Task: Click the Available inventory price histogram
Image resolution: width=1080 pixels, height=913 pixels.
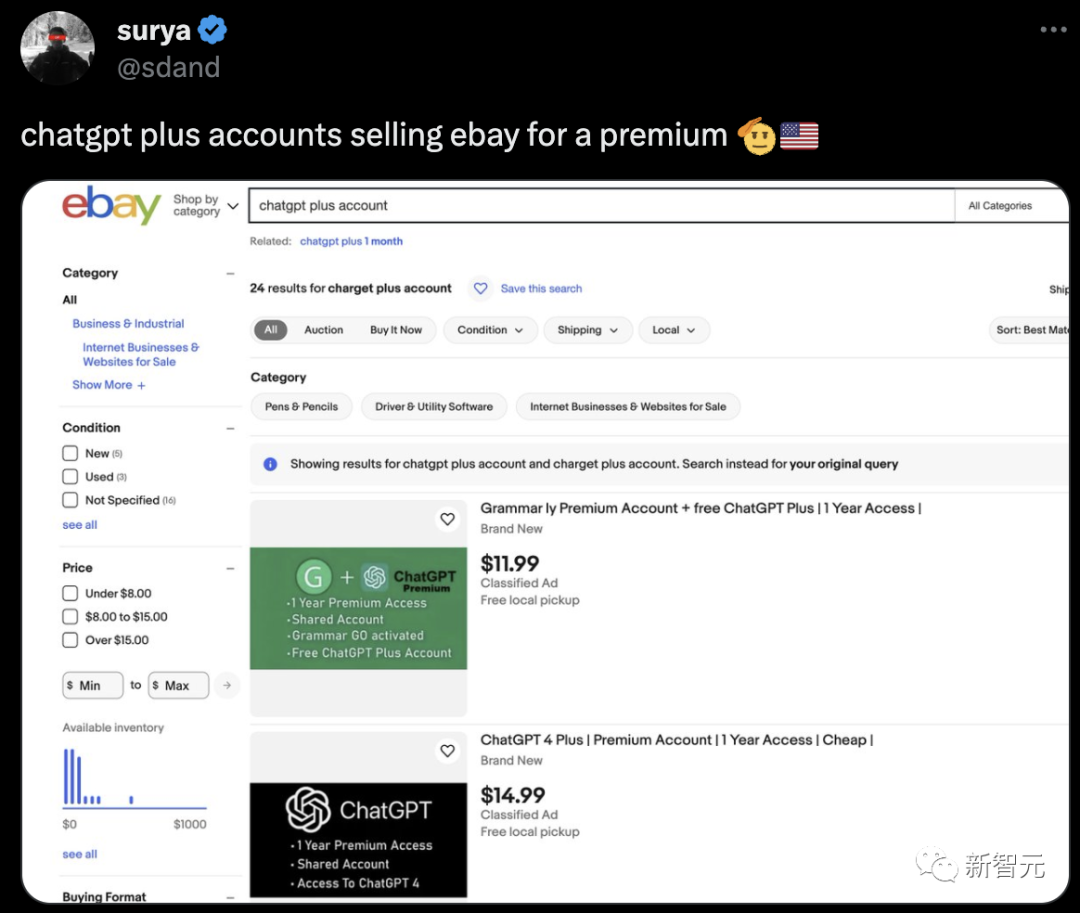Action: point(134,777)
